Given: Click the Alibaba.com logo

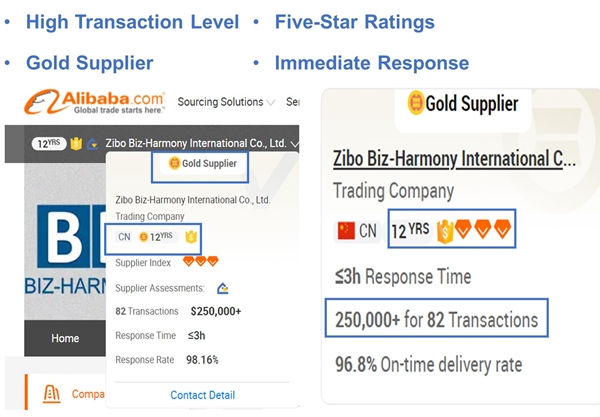Looking at the screenshot, I should pyautogui.click(x=95, y=102).
